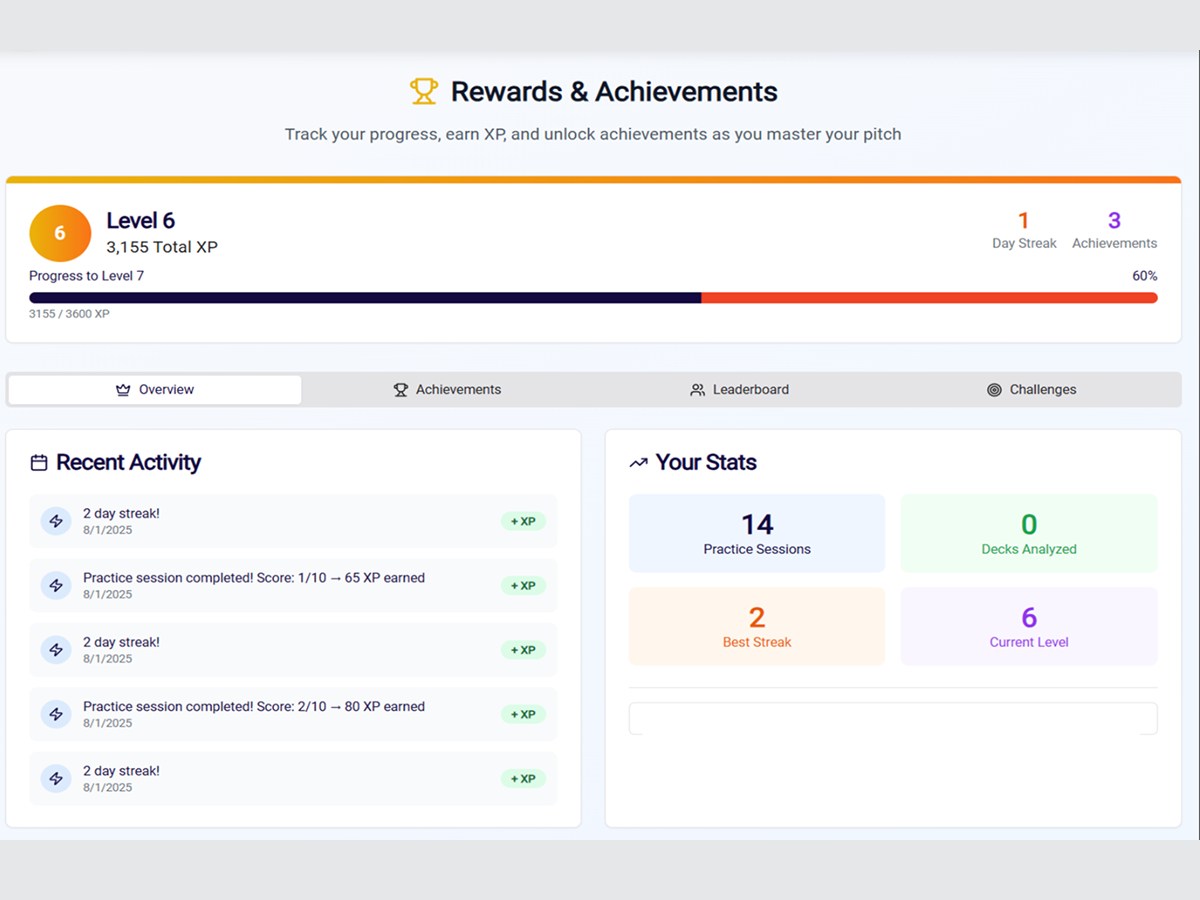
Task: Switch to the Challenges tab
Action: [1032, 390]
